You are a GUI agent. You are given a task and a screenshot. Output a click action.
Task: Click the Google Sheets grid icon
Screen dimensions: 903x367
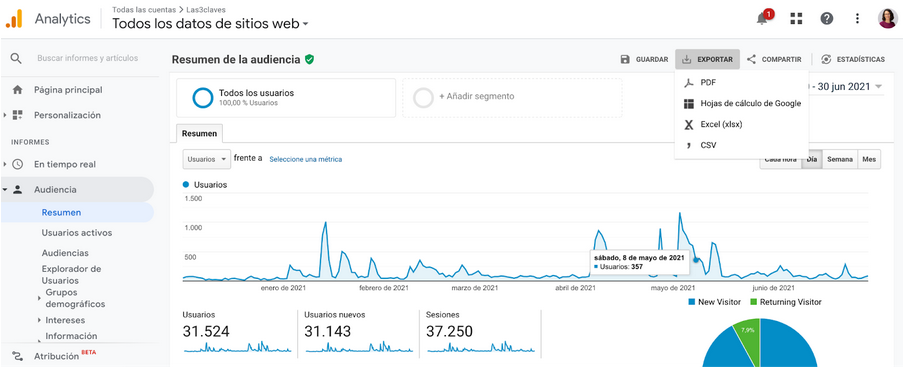pyautogui.click(x=688, y=104)
